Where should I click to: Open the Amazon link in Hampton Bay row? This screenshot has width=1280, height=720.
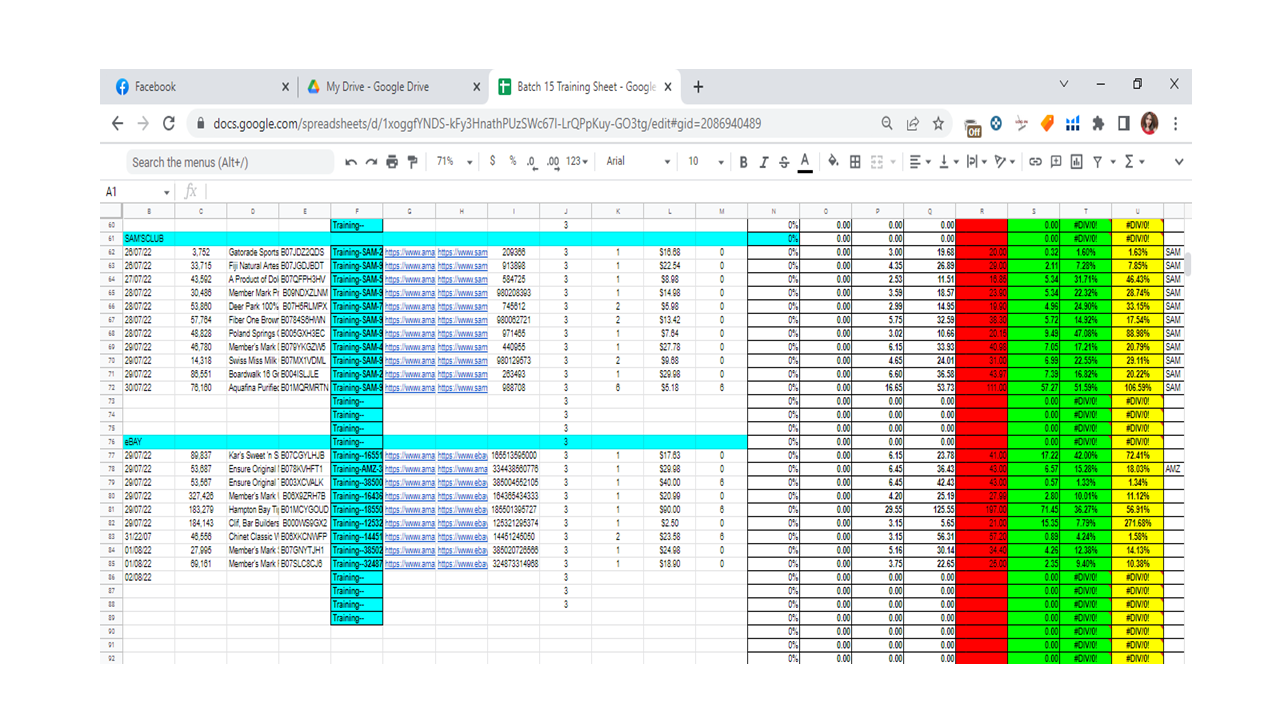pyautogui.click(x=409, y=509)
